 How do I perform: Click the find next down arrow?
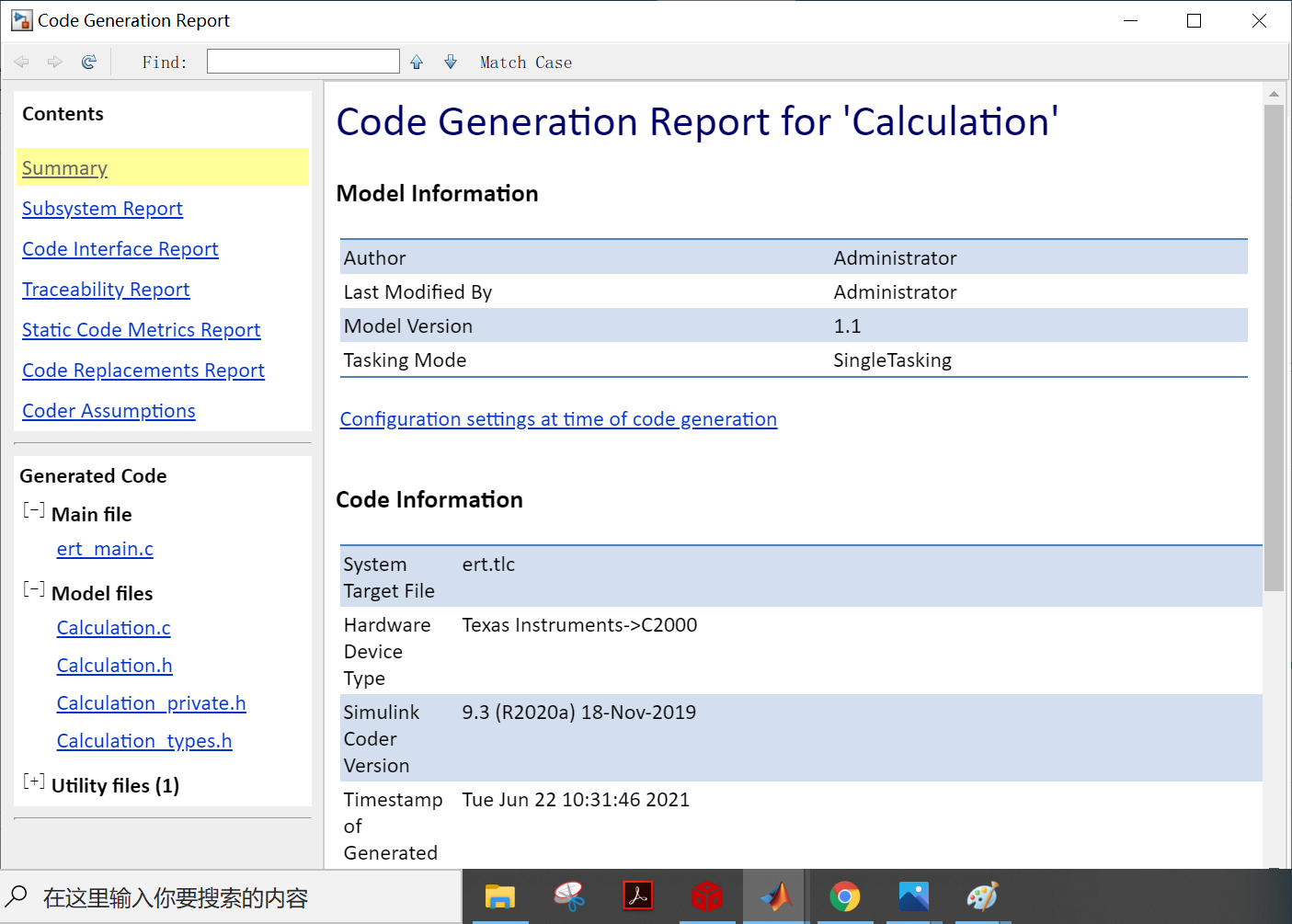coord(451,62)
